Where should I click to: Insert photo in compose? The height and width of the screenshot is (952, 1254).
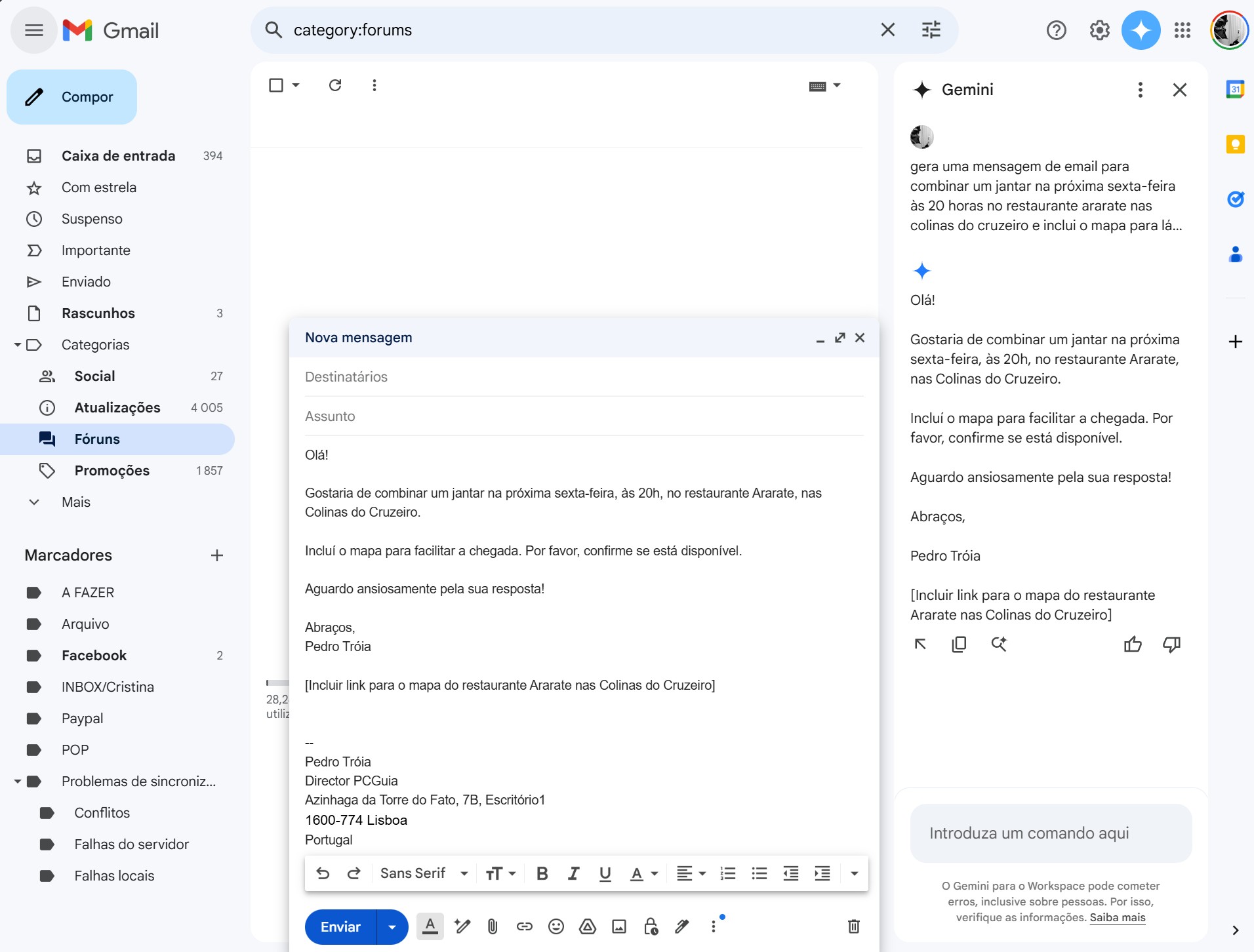pos(618,926)
